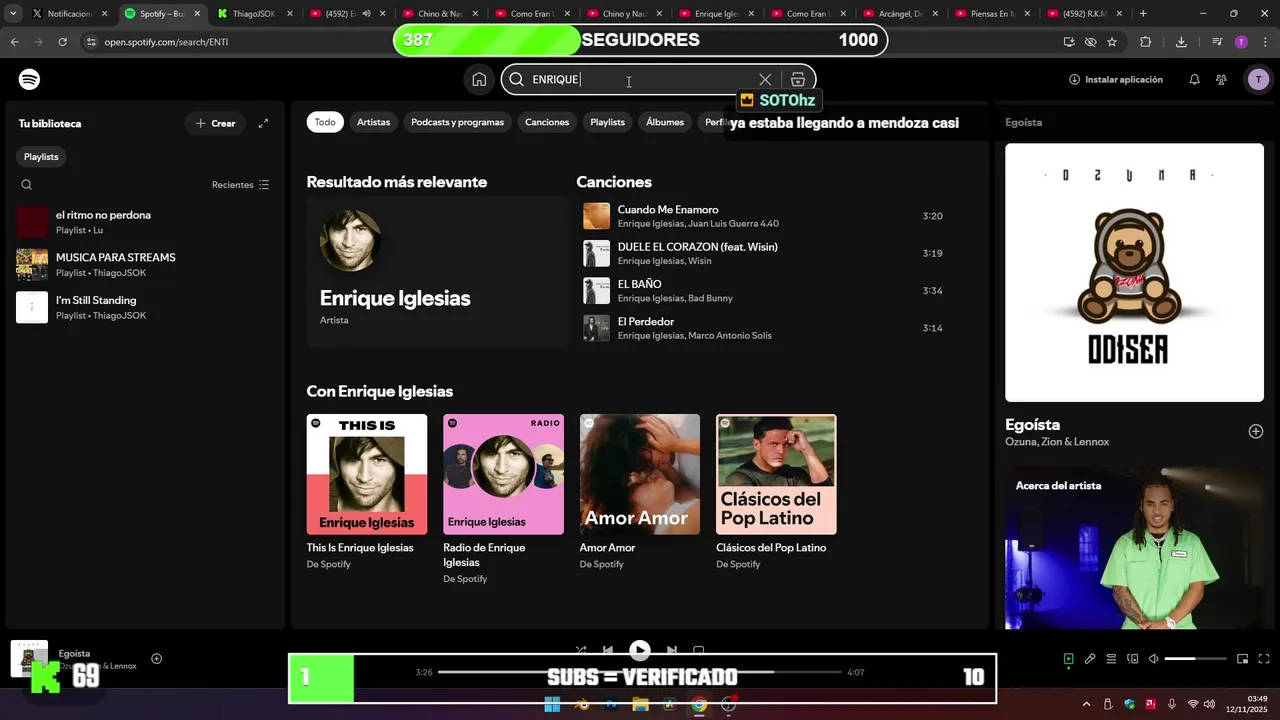The image size is (1280, 720).
Task: Open Radio de Enrique Iglesias card
Action: pyautogui.click(x=503, y=498)
